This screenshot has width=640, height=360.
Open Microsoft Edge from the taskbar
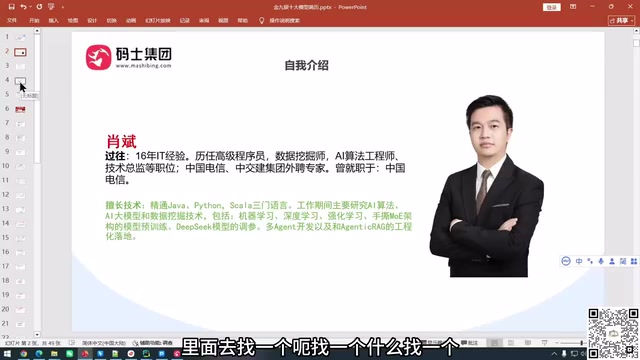(x=39, y=353)
